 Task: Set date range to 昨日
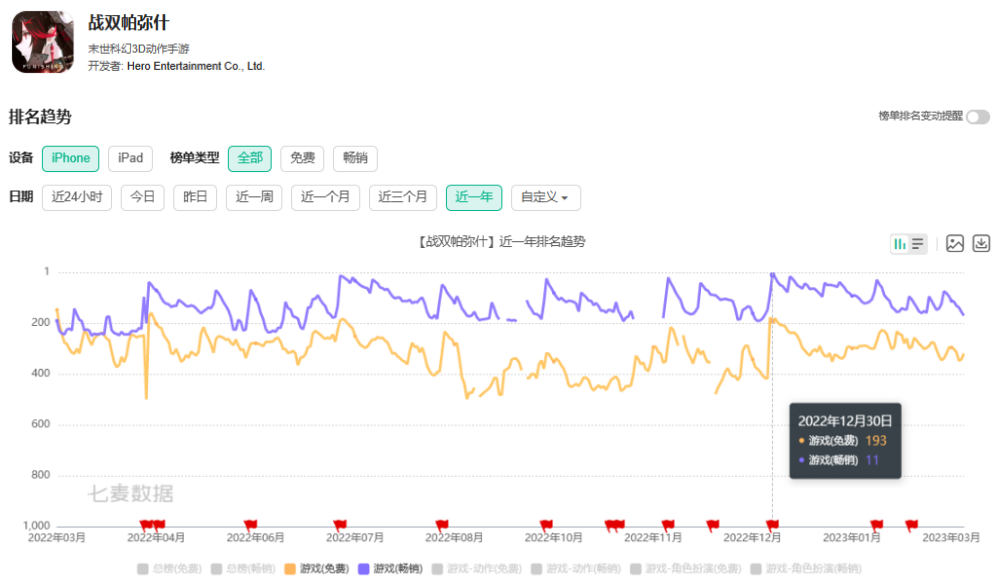coord(195,198)
